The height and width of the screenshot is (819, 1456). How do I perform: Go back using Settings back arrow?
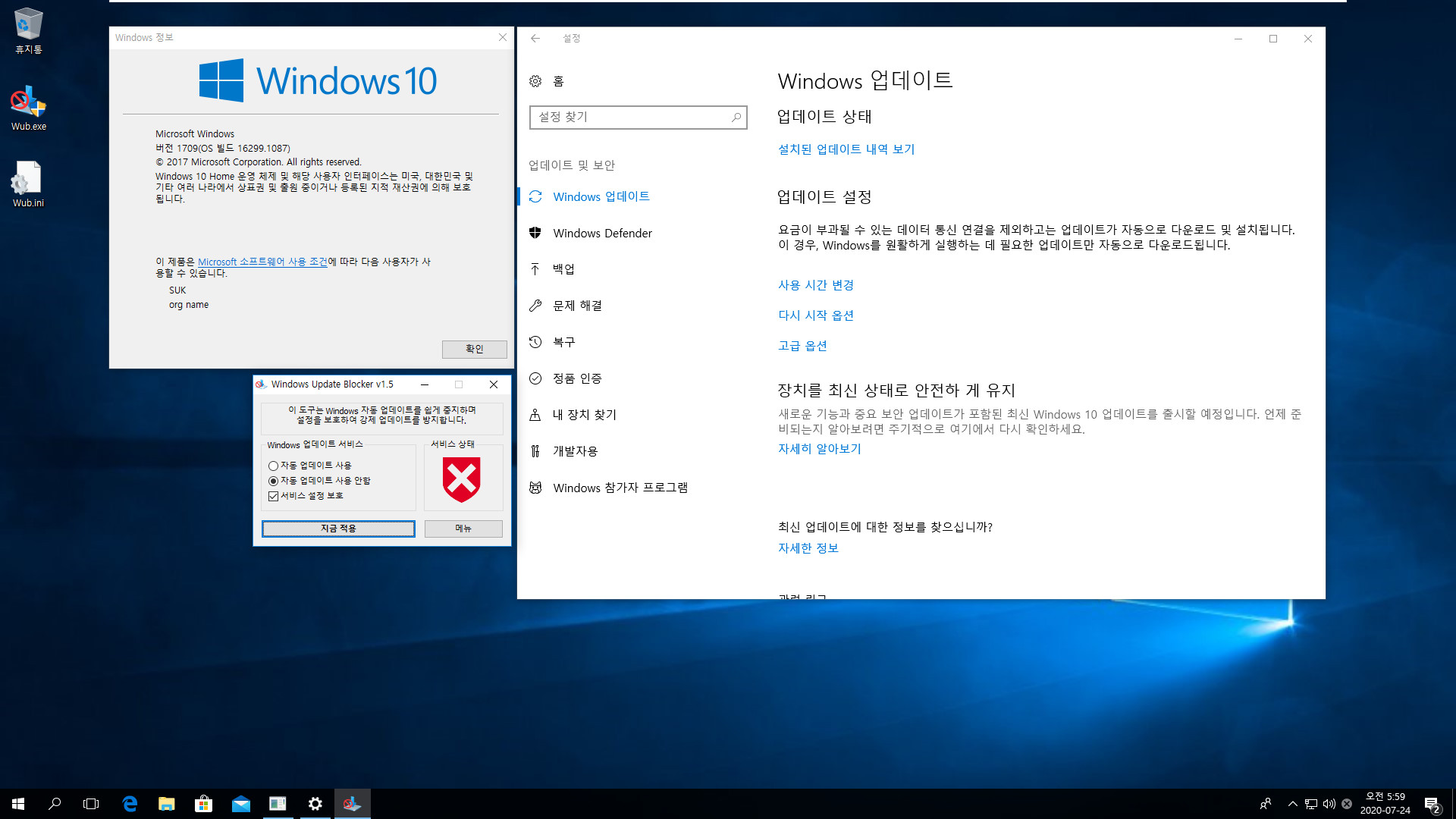click(x=535, y=38)
